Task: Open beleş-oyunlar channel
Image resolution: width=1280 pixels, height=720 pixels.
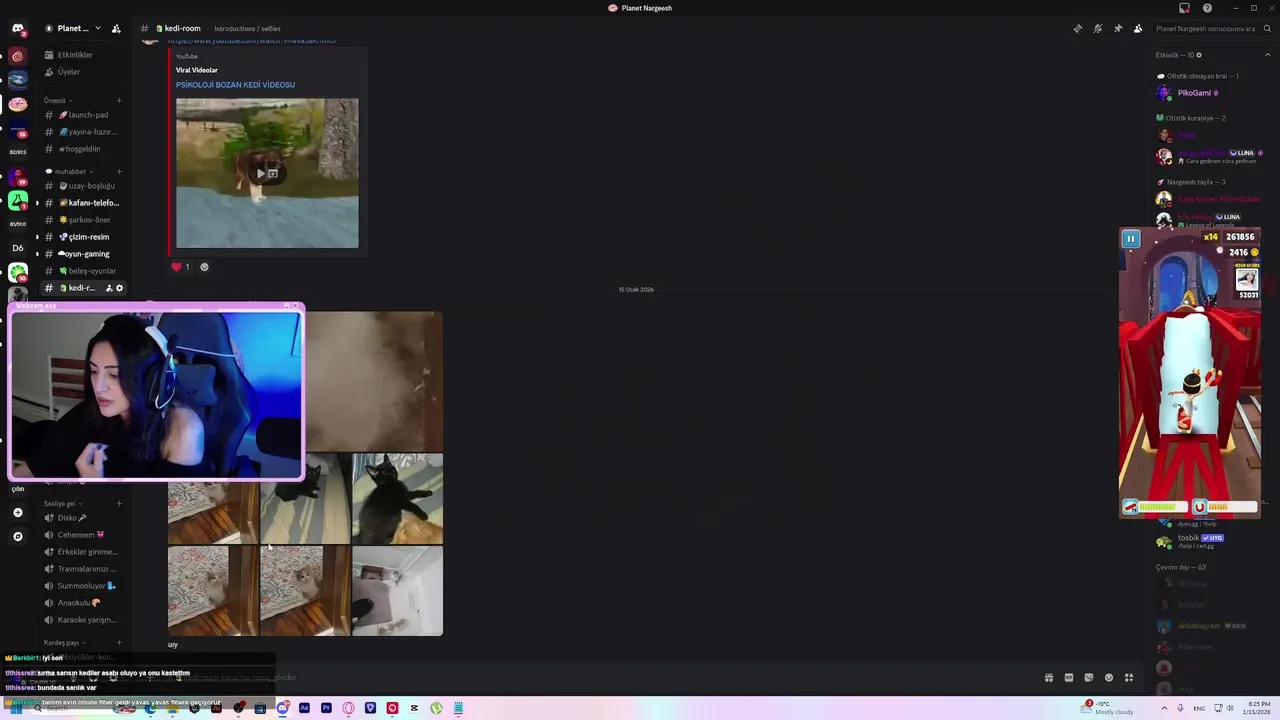Action: pos(83,271)
